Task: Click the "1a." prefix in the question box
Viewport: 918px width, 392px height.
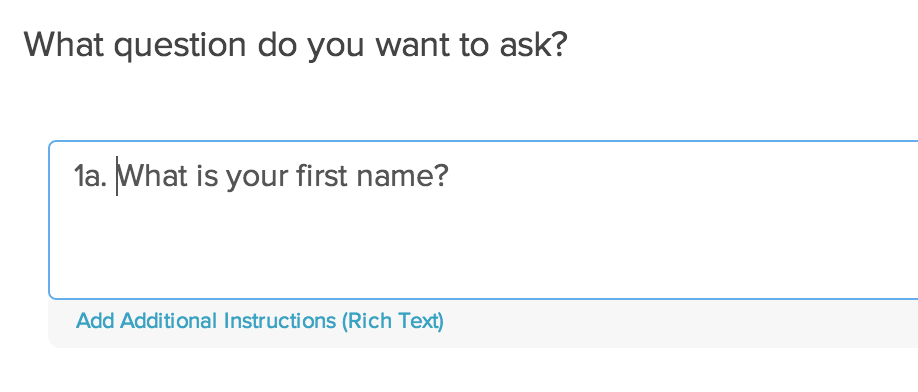Action: (x=90, y=176)
